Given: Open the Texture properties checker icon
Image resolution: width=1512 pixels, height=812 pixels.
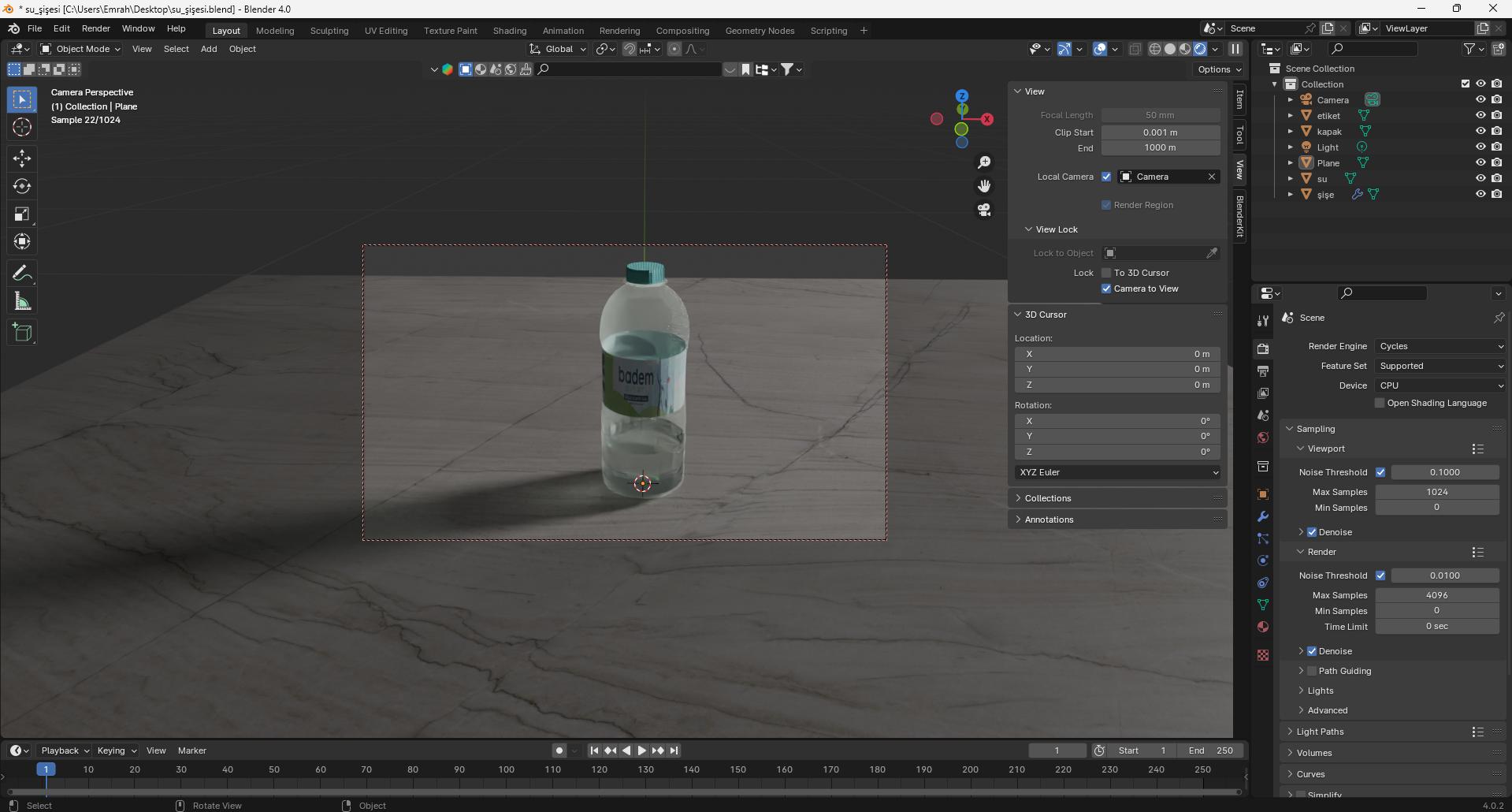Looking at the screenshot, I should (1263, 655).
